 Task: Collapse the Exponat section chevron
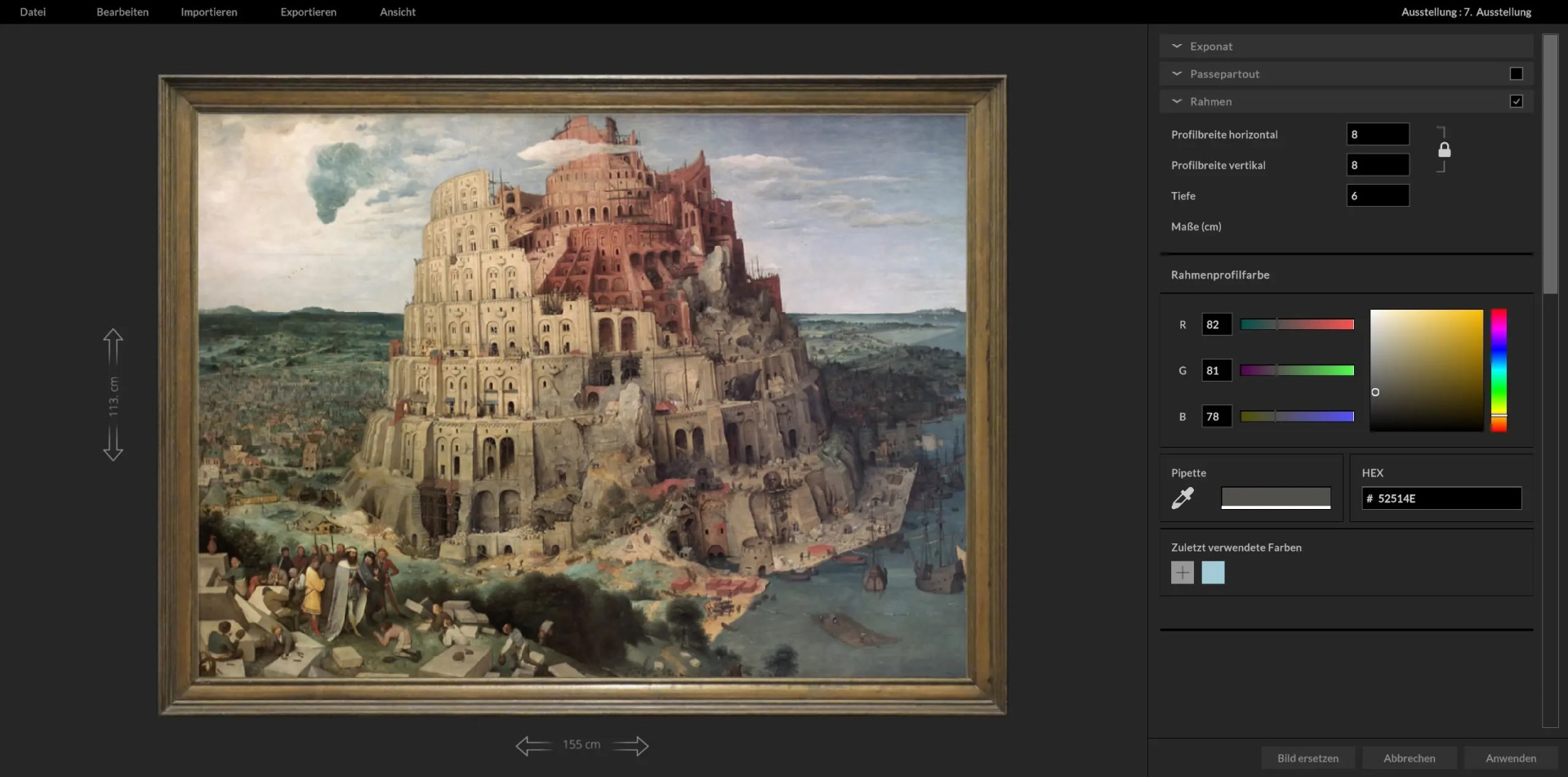coord(1177,47)
